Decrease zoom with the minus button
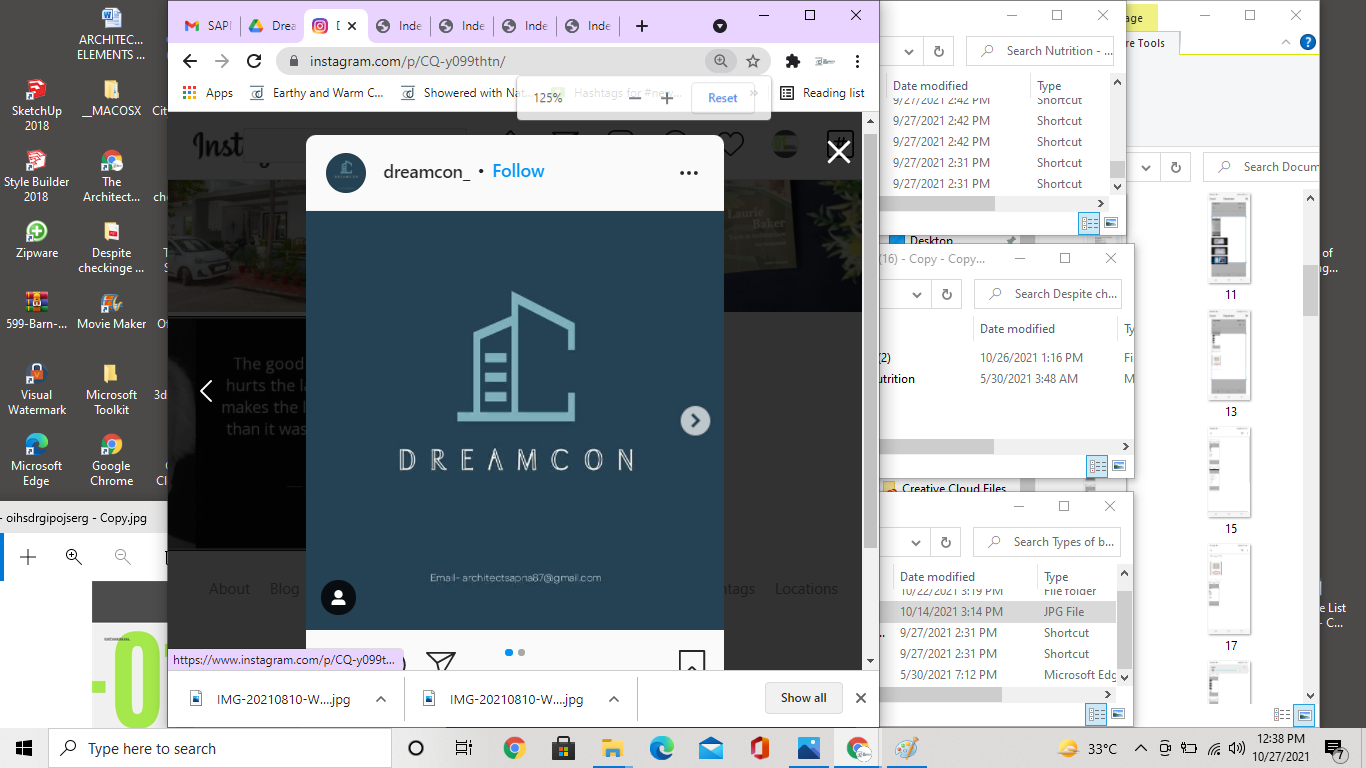 tap(634, 97)
